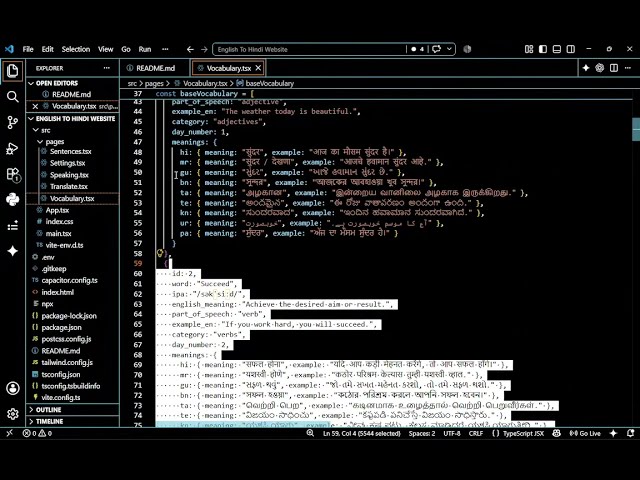Open the editor More Actions ellipsis
The height and width of the screenshot is (480, 640).
click(x=628, y=68)
